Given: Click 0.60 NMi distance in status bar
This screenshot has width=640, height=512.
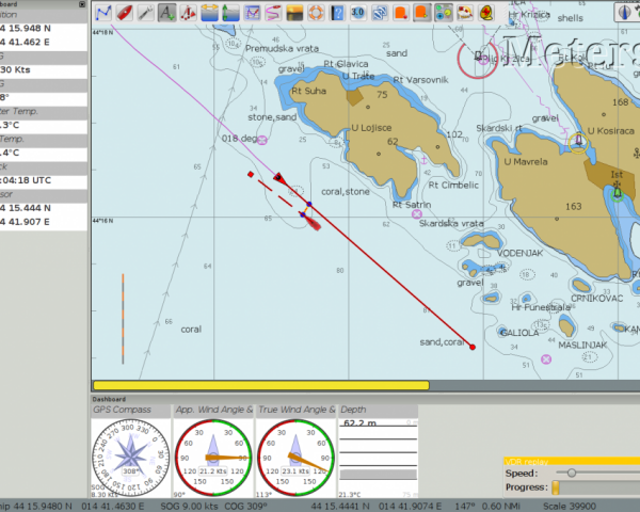Looking at the screenshot, I should pos(501,506).
